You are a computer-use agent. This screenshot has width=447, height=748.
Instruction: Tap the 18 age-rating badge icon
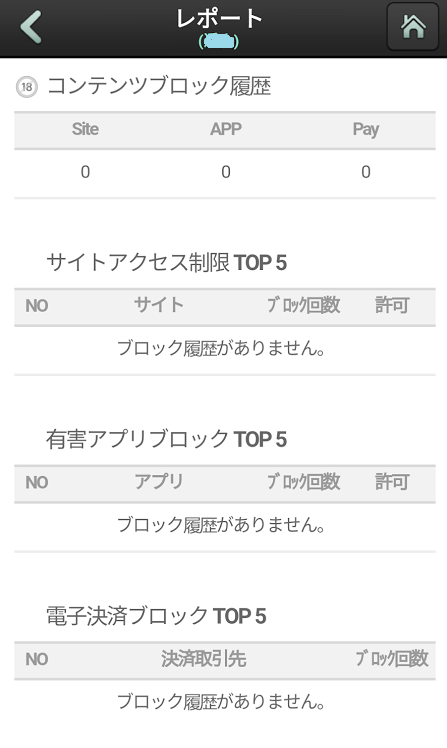(x=27, y=87)
